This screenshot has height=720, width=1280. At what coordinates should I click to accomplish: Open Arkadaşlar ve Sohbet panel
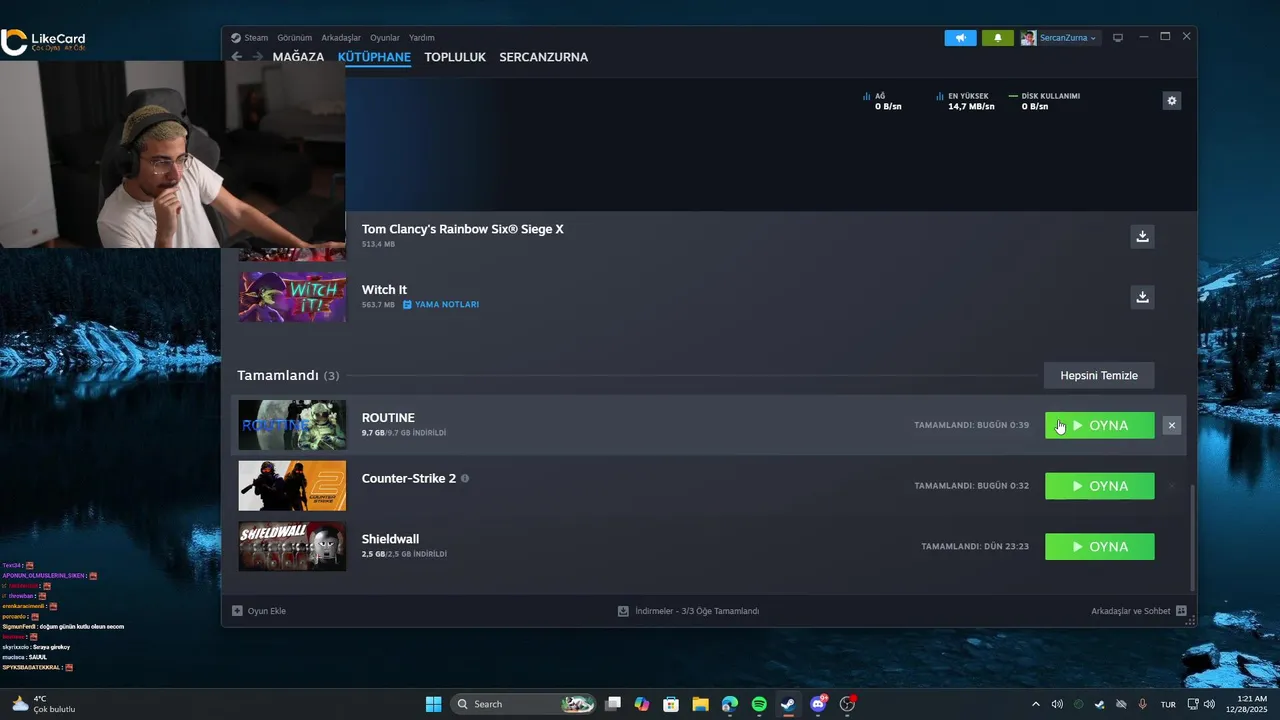click(1139, 611)
